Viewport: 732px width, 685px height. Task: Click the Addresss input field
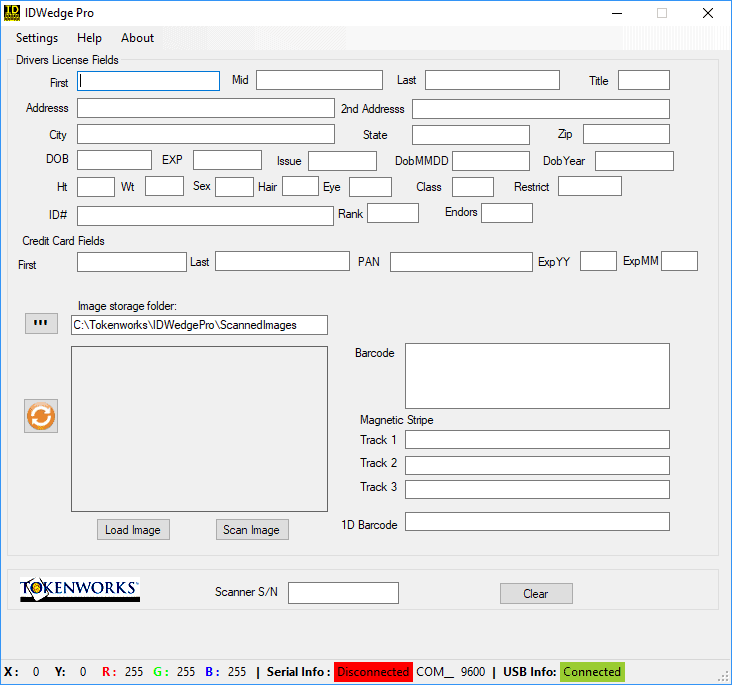pyautogui.click(x=206, y=108)
